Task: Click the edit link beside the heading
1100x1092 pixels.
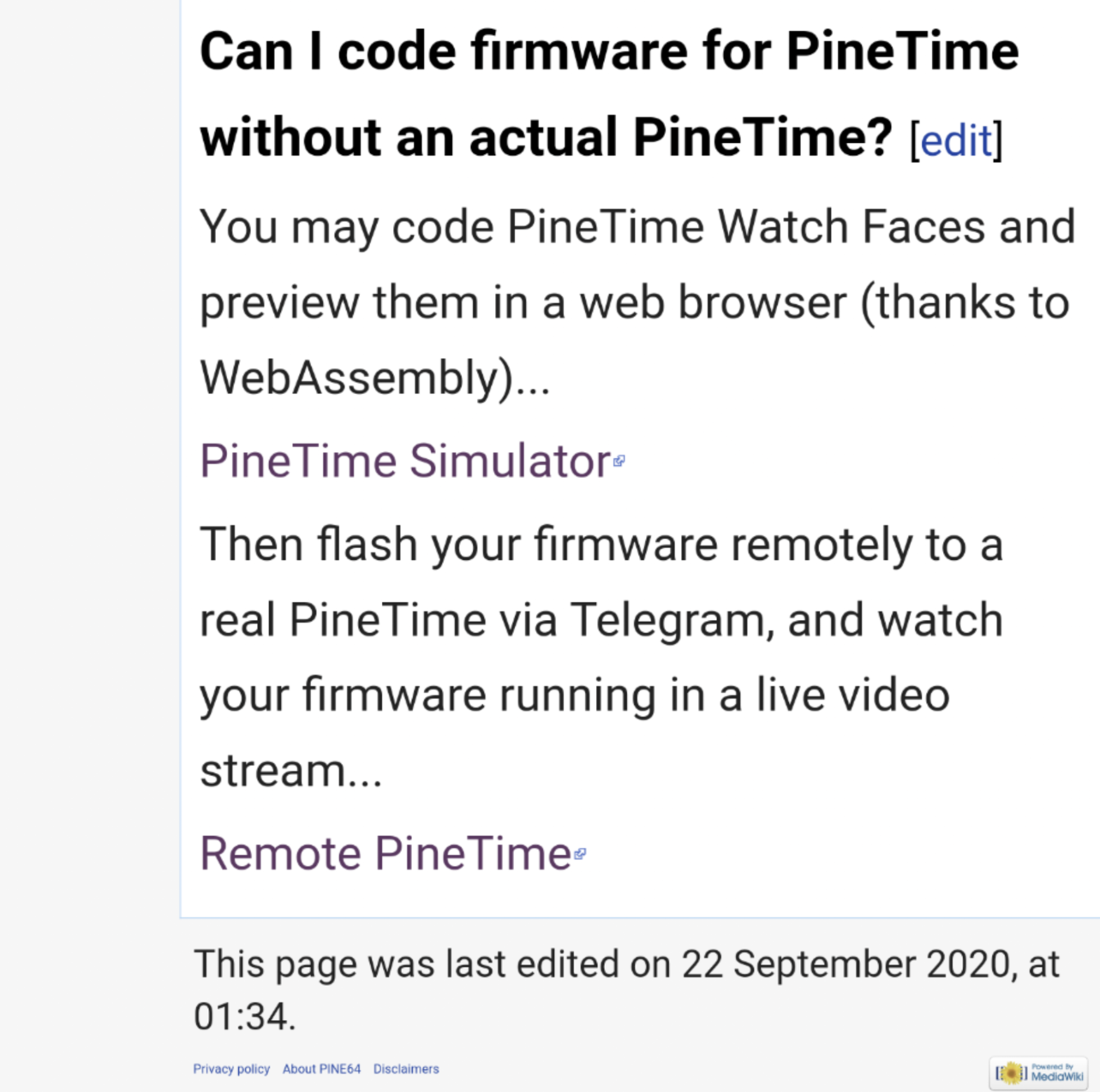Action: pyautogui.click(x=955, y=140)
